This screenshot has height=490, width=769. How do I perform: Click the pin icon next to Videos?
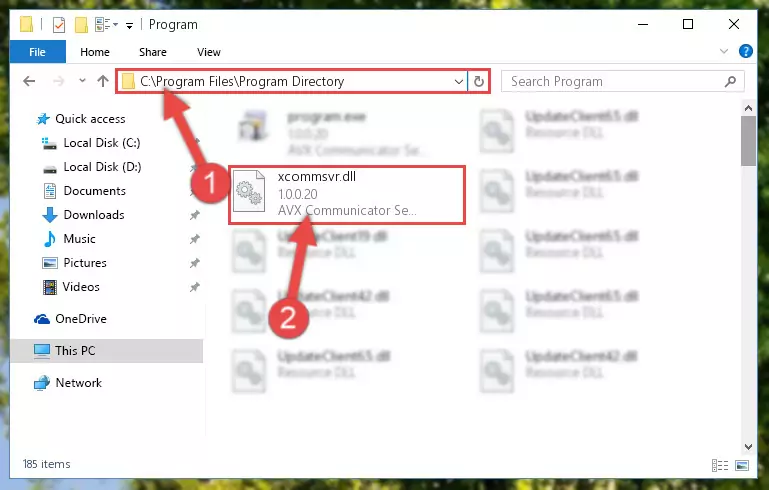pyautogui.click(x=195, y=287)
